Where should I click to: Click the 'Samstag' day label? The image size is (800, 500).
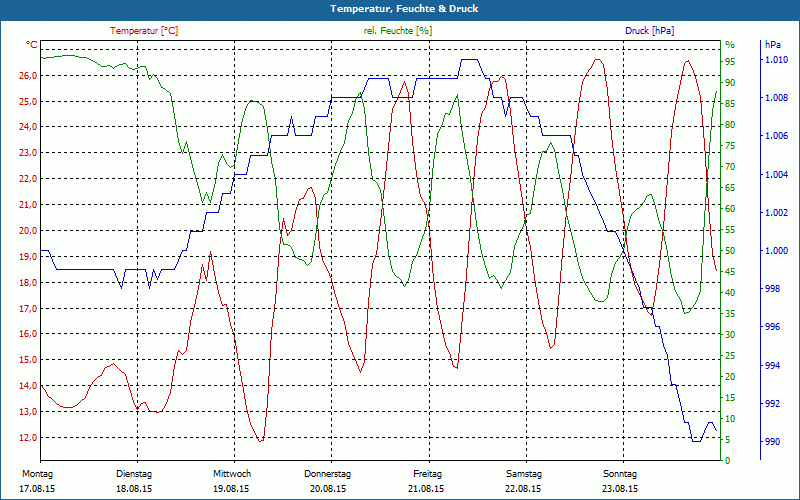coord(523,474)
